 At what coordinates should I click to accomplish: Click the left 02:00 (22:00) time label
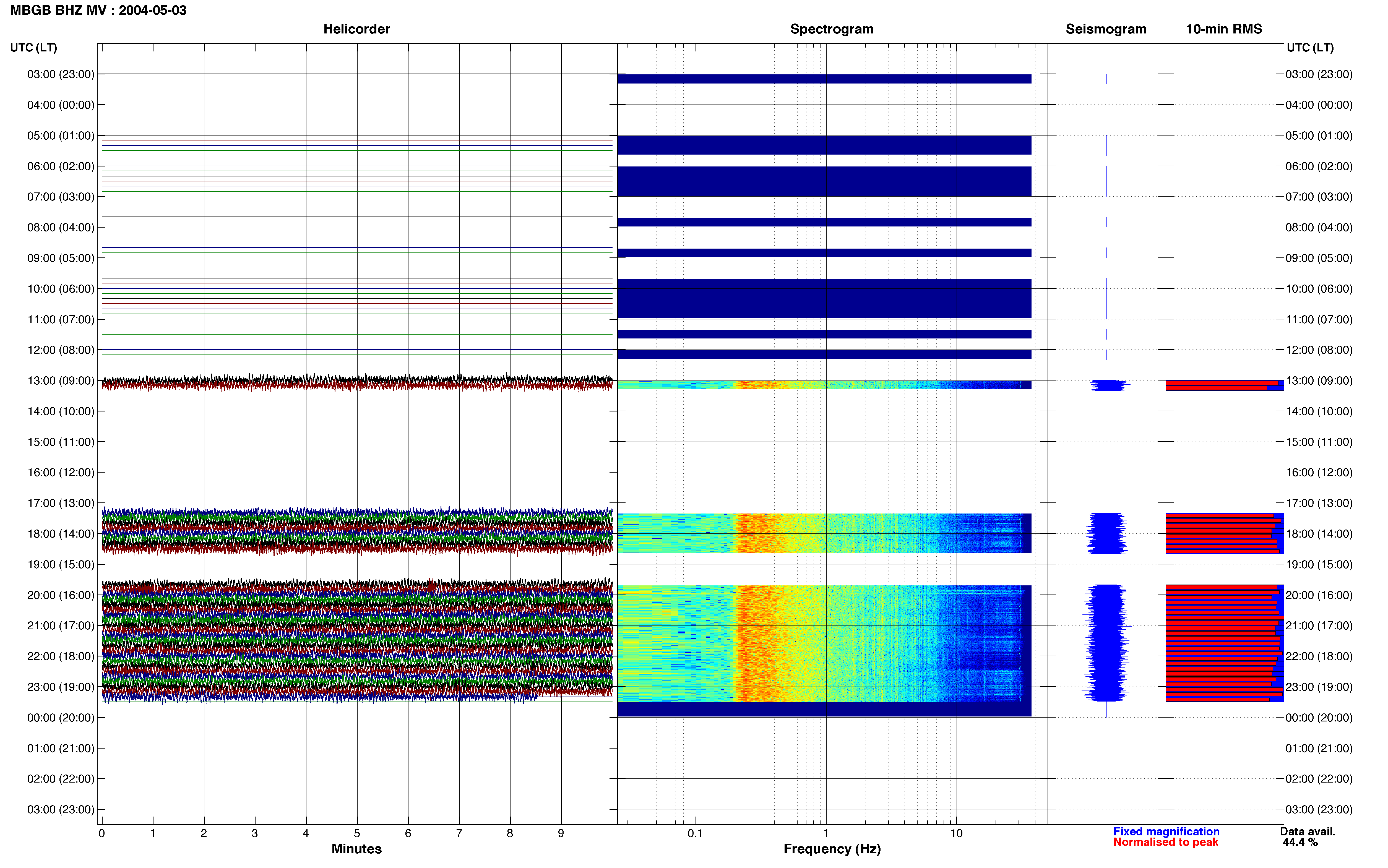pos(61,779)
